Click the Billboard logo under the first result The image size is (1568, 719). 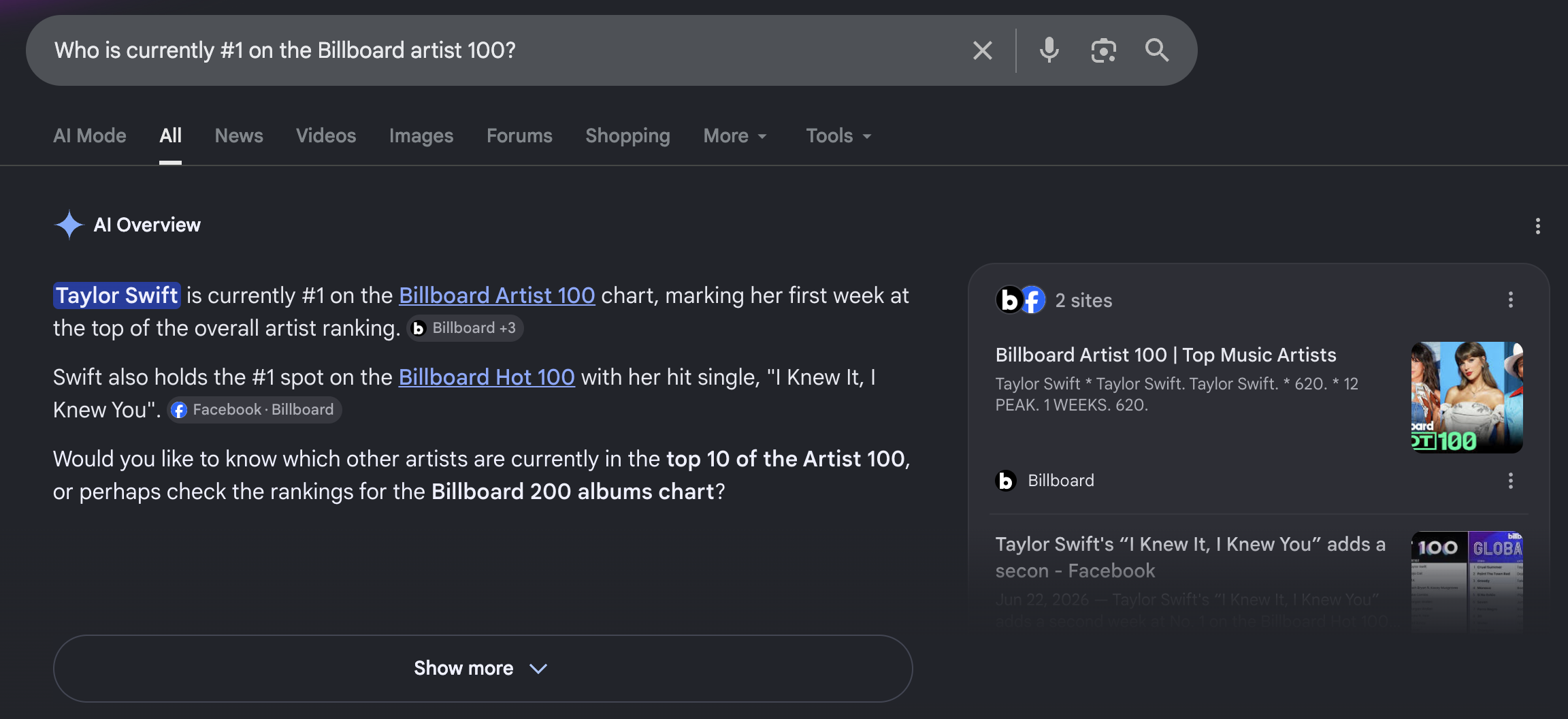pyautogui.click(x=1006, y=481)
